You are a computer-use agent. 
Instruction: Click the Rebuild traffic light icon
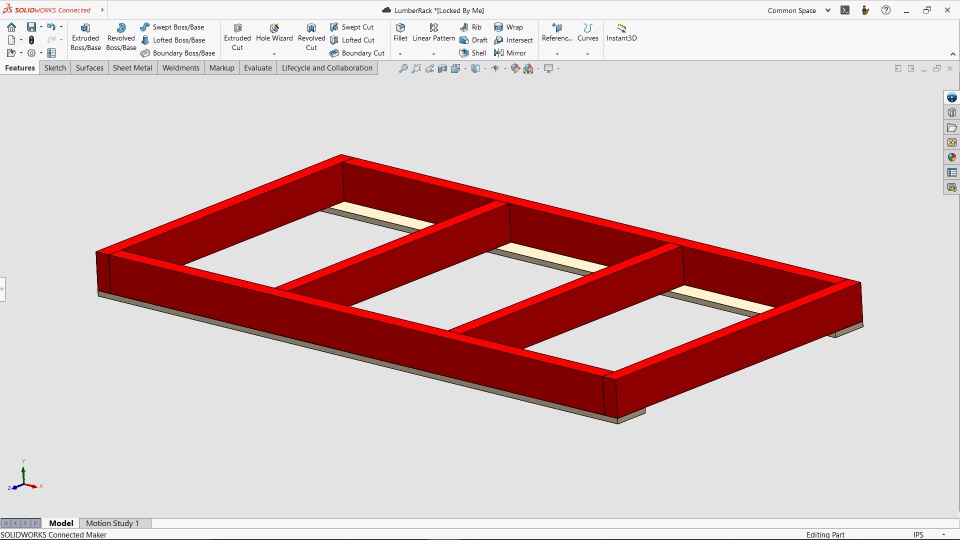(x=31, y=40)
